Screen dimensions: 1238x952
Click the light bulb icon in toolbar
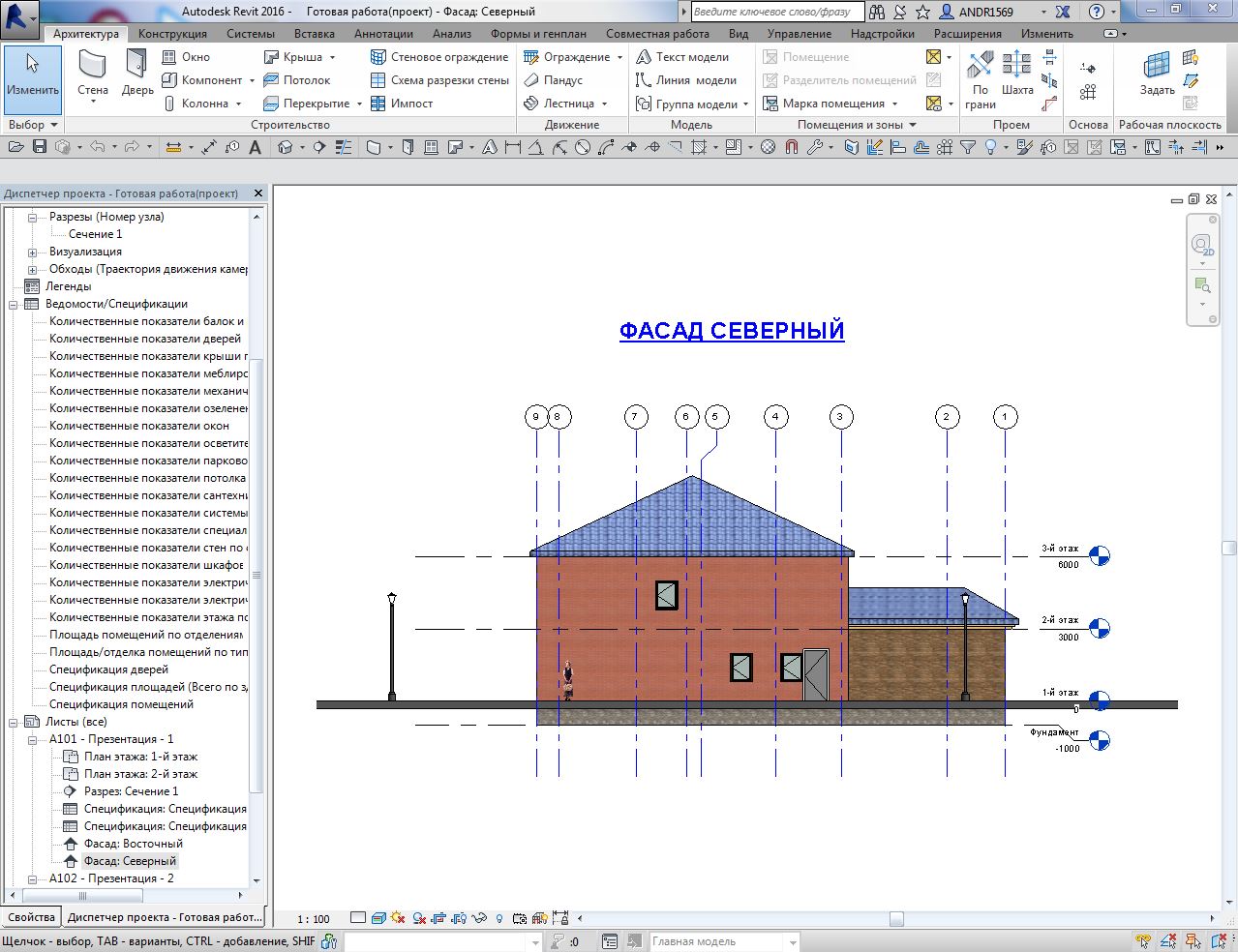(990, 147)
